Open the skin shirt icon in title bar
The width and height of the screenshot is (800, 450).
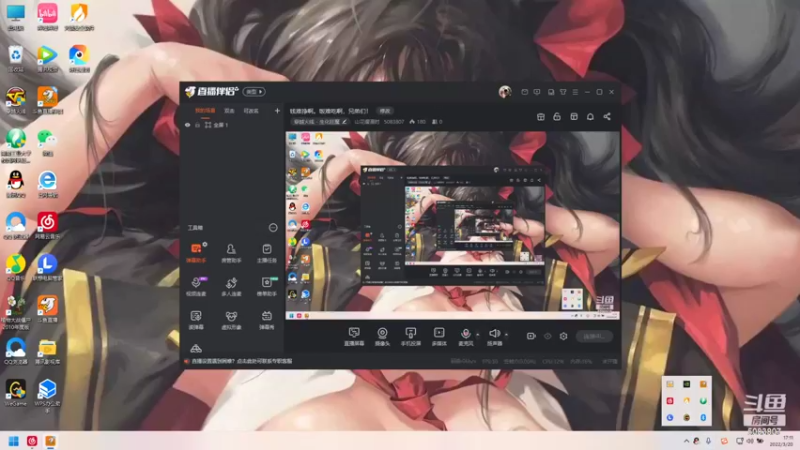[563, 92]
